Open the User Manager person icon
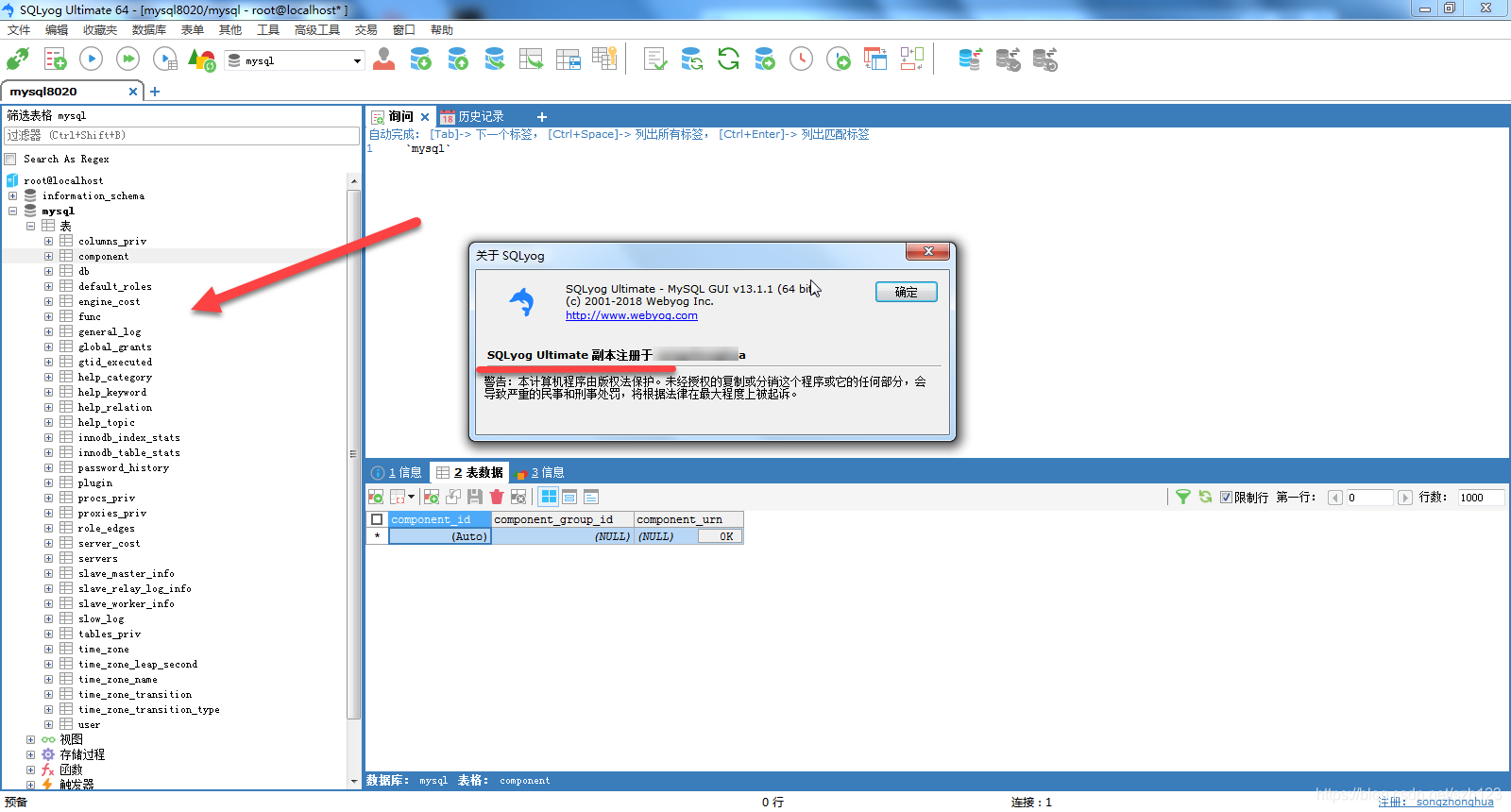 coord(384,59)
